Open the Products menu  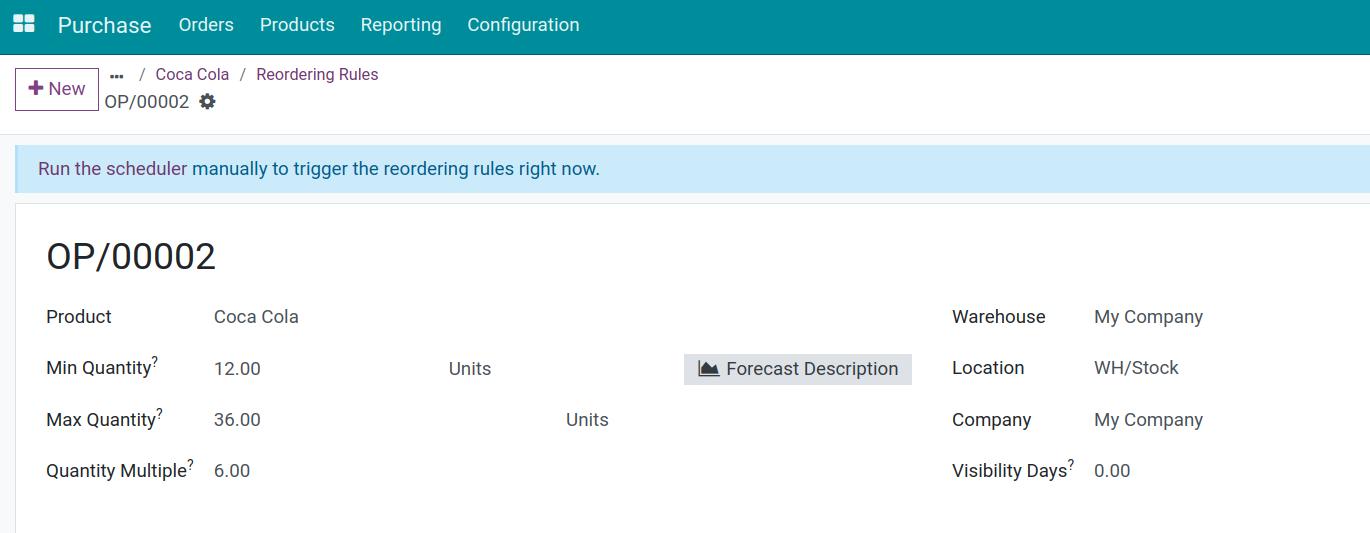[297, 25]
